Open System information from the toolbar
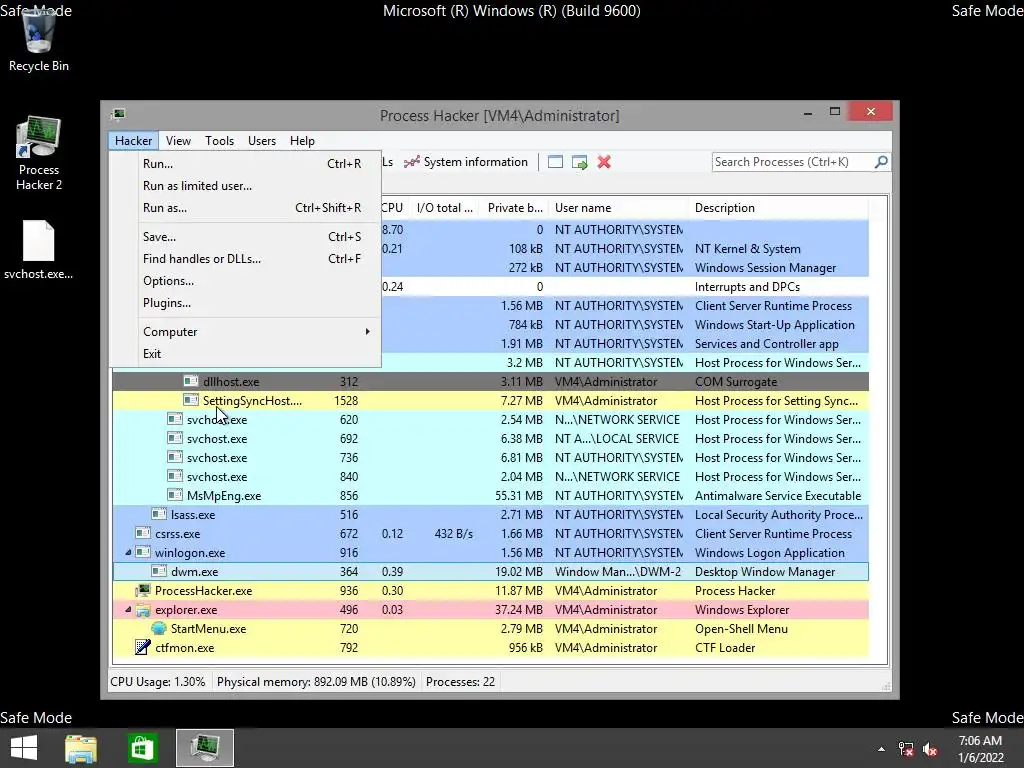This screenshot has height=768, width=1024. (466, 162)
